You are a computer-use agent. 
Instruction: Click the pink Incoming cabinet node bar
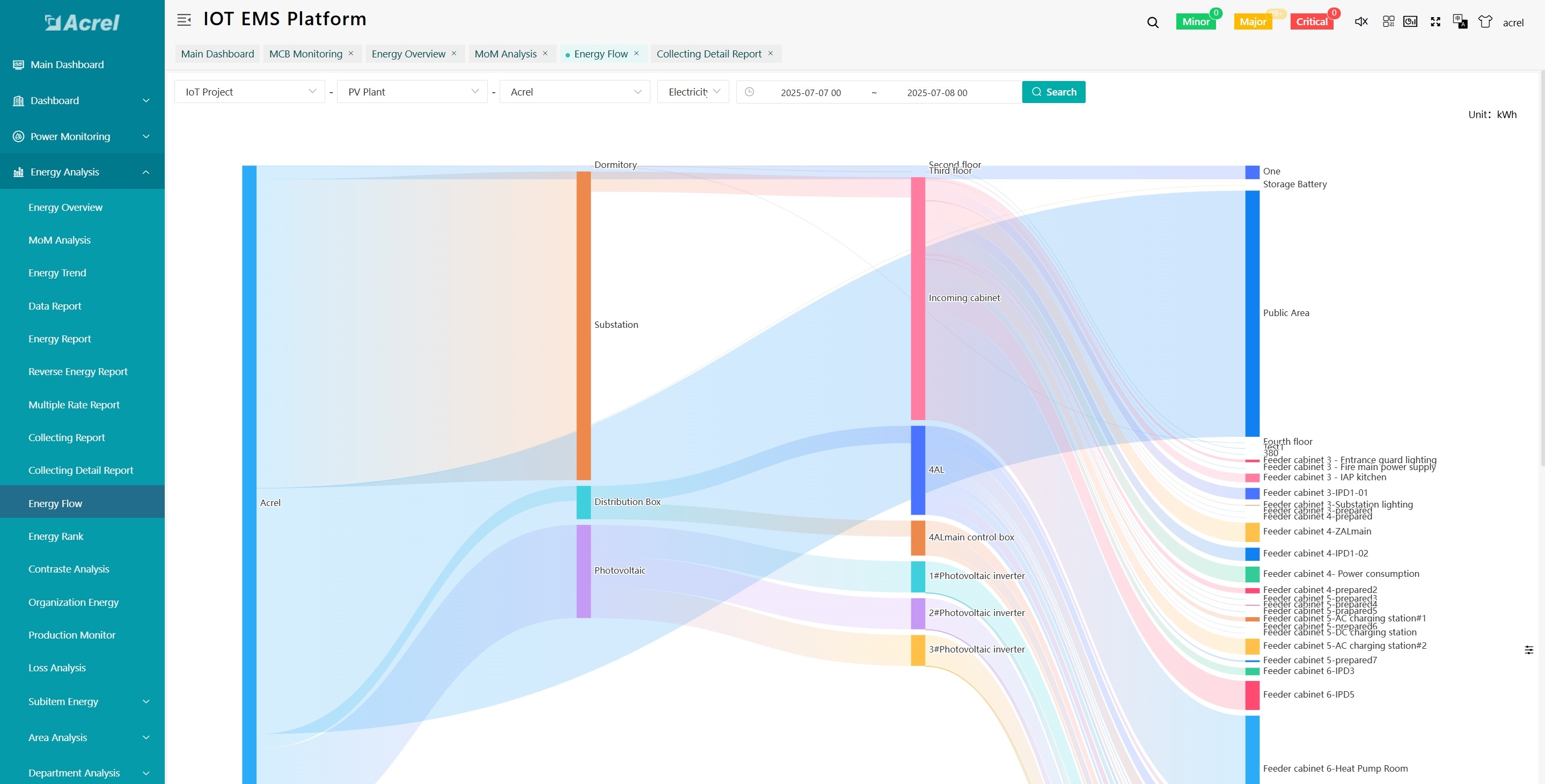[918, 298]
